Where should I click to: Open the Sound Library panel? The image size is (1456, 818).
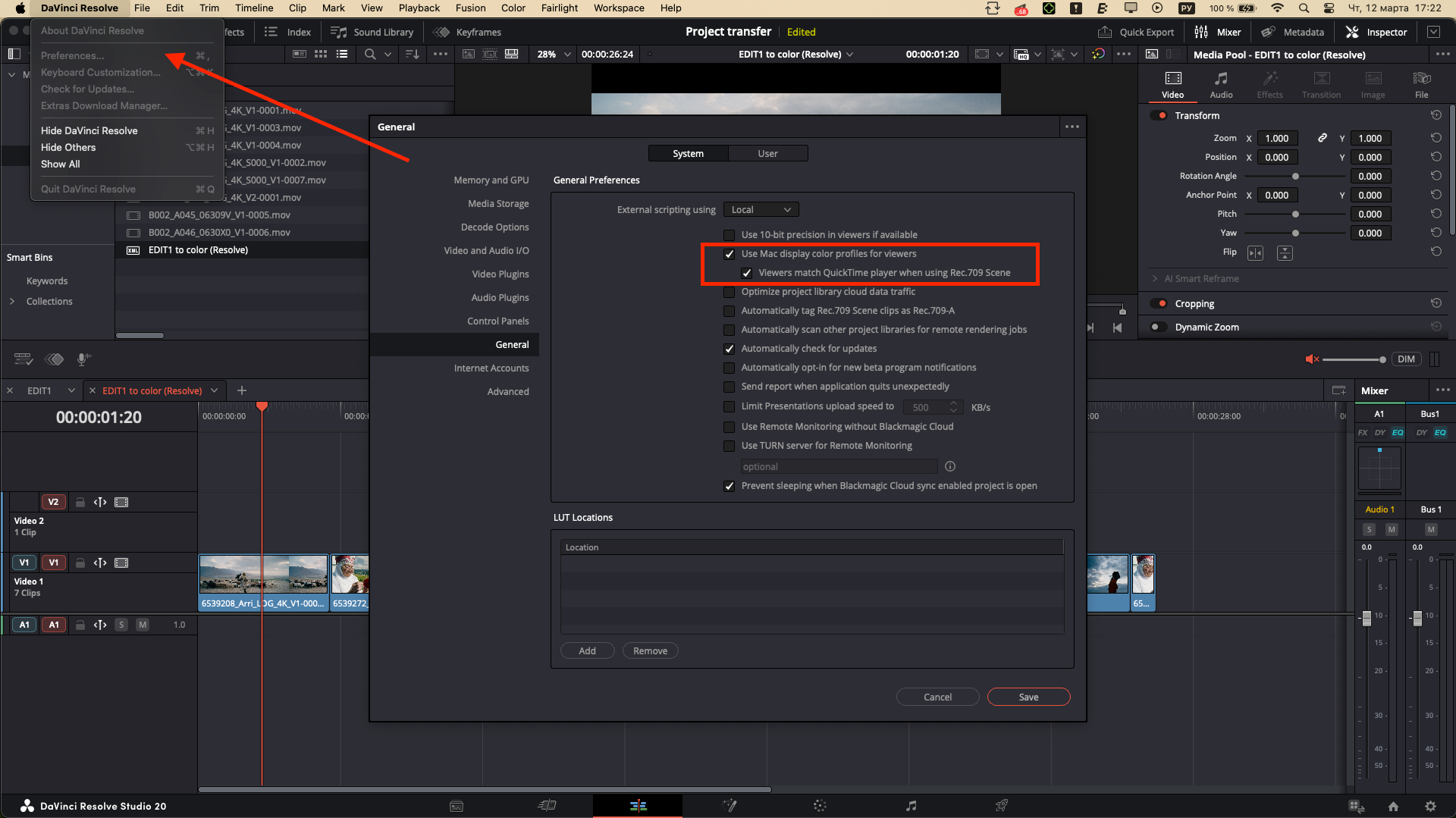click(x=372, y=32)
